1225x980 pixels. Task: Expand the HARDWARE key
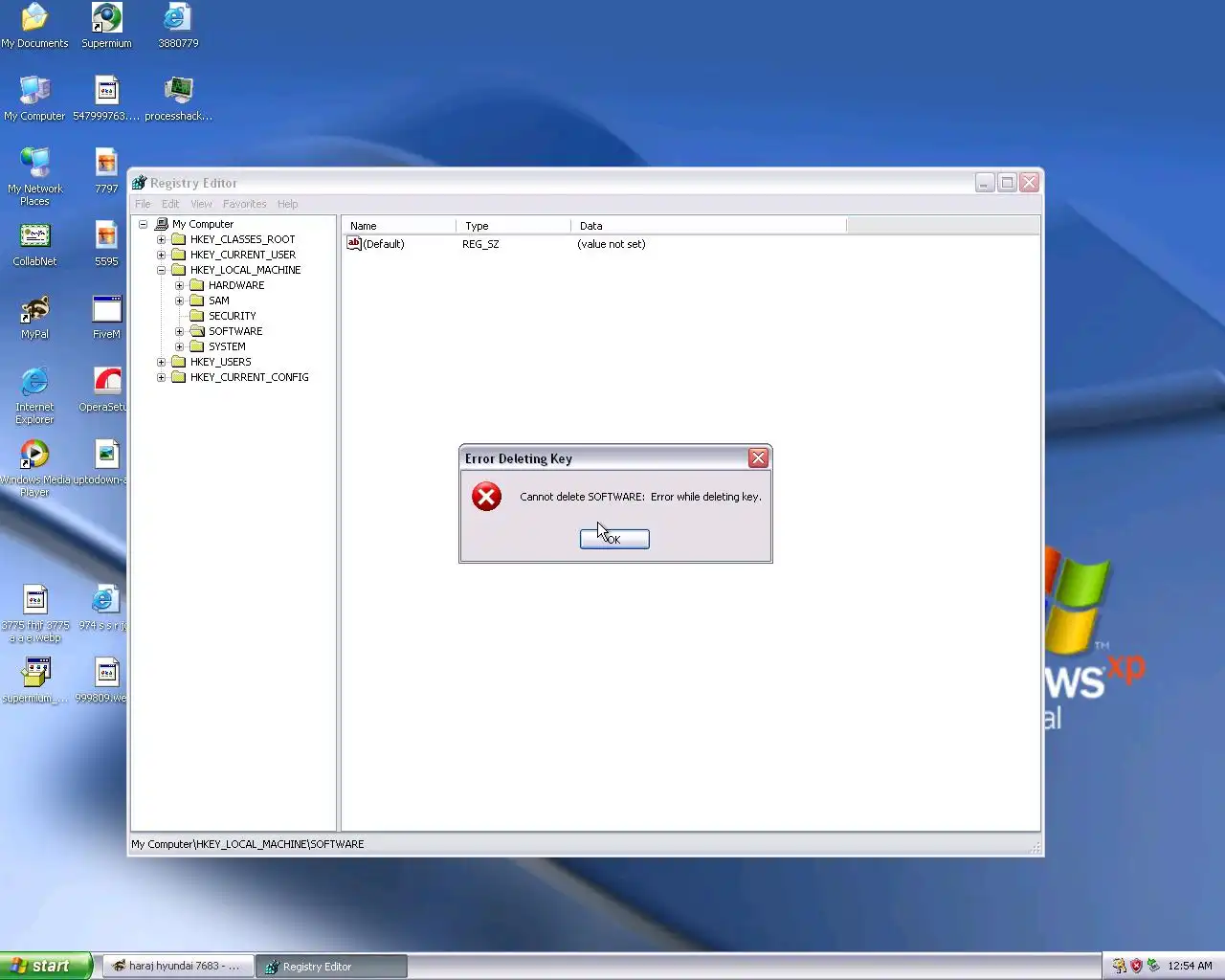pos(179,285)
